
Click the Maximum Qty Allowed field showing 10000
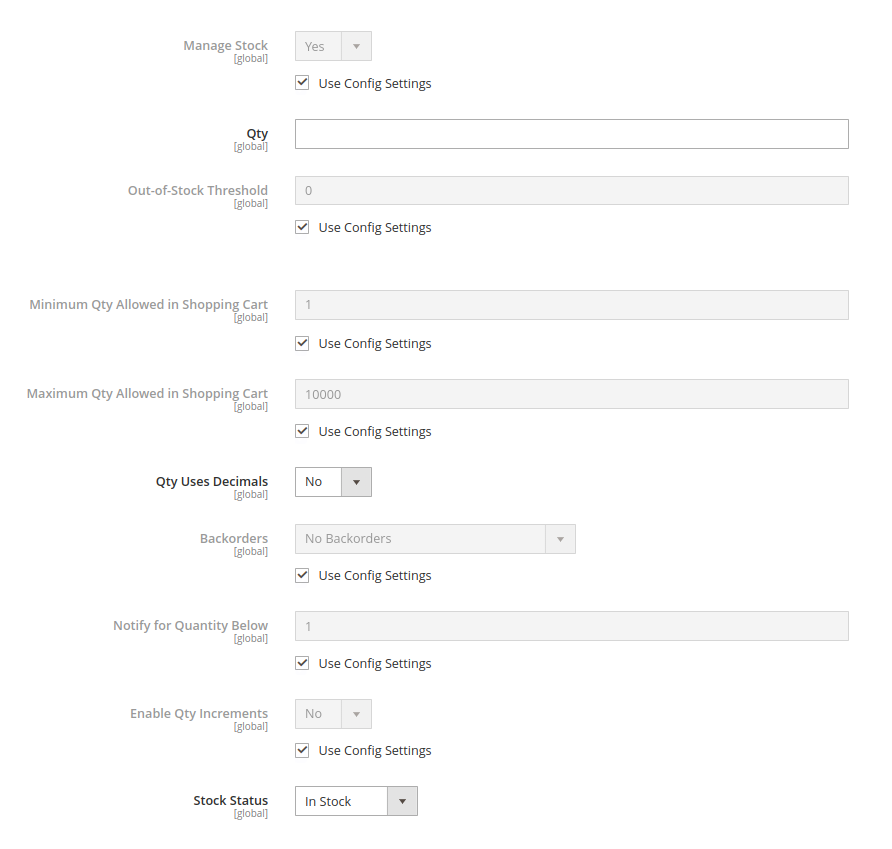point(572,394)
